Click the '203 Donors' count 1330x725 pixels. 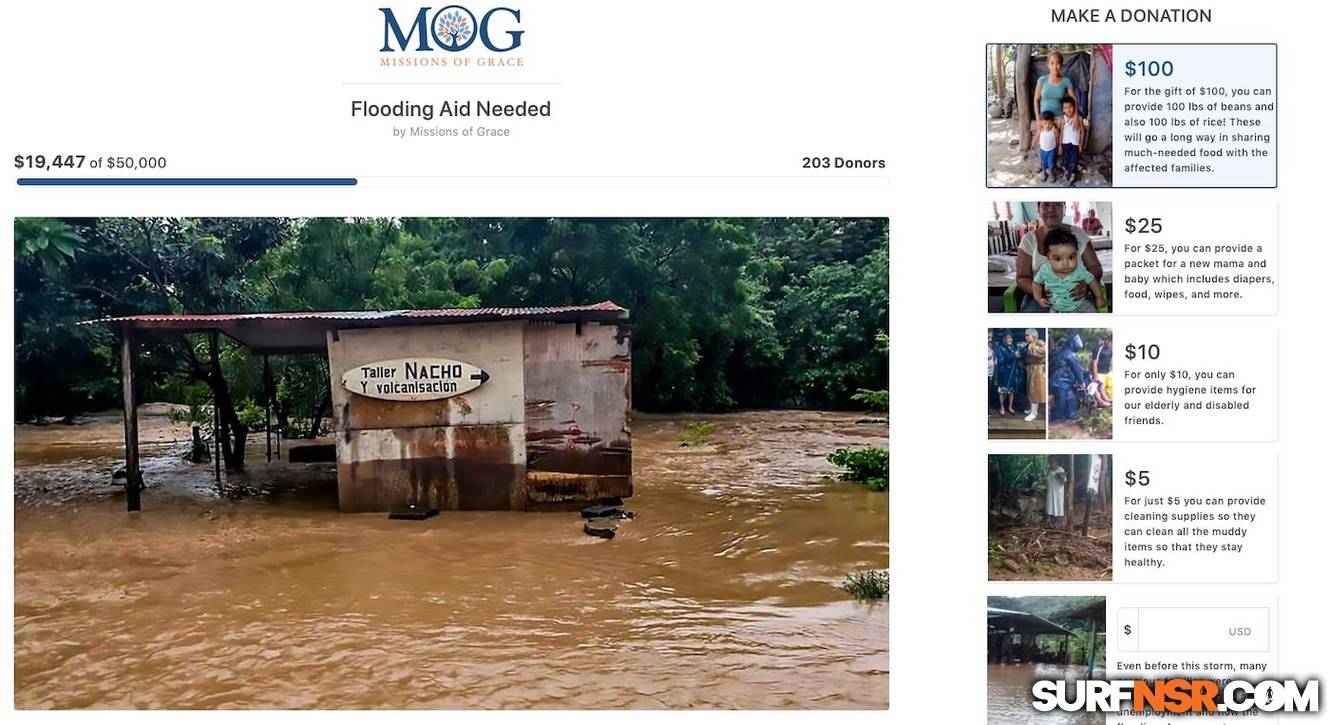(x=843, y=163)
